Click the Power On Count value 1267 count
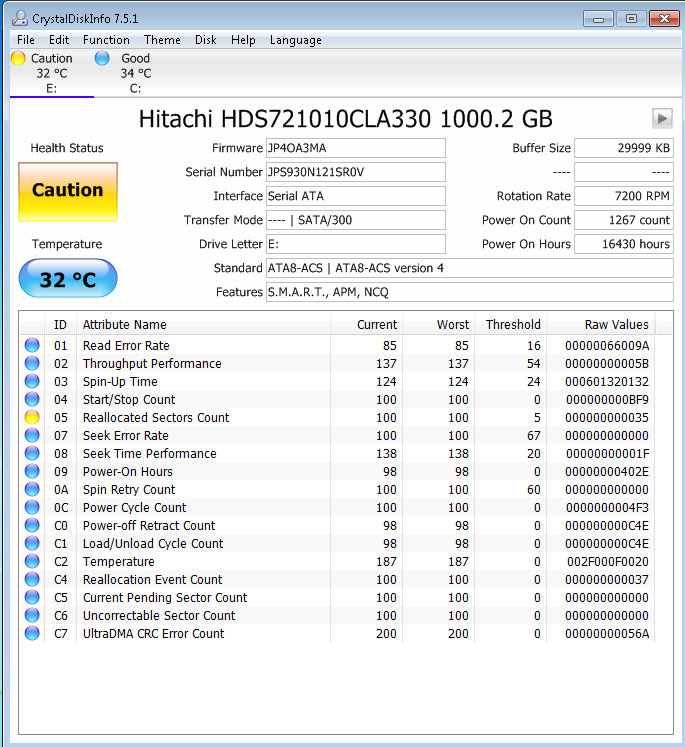 coord(624,220)
